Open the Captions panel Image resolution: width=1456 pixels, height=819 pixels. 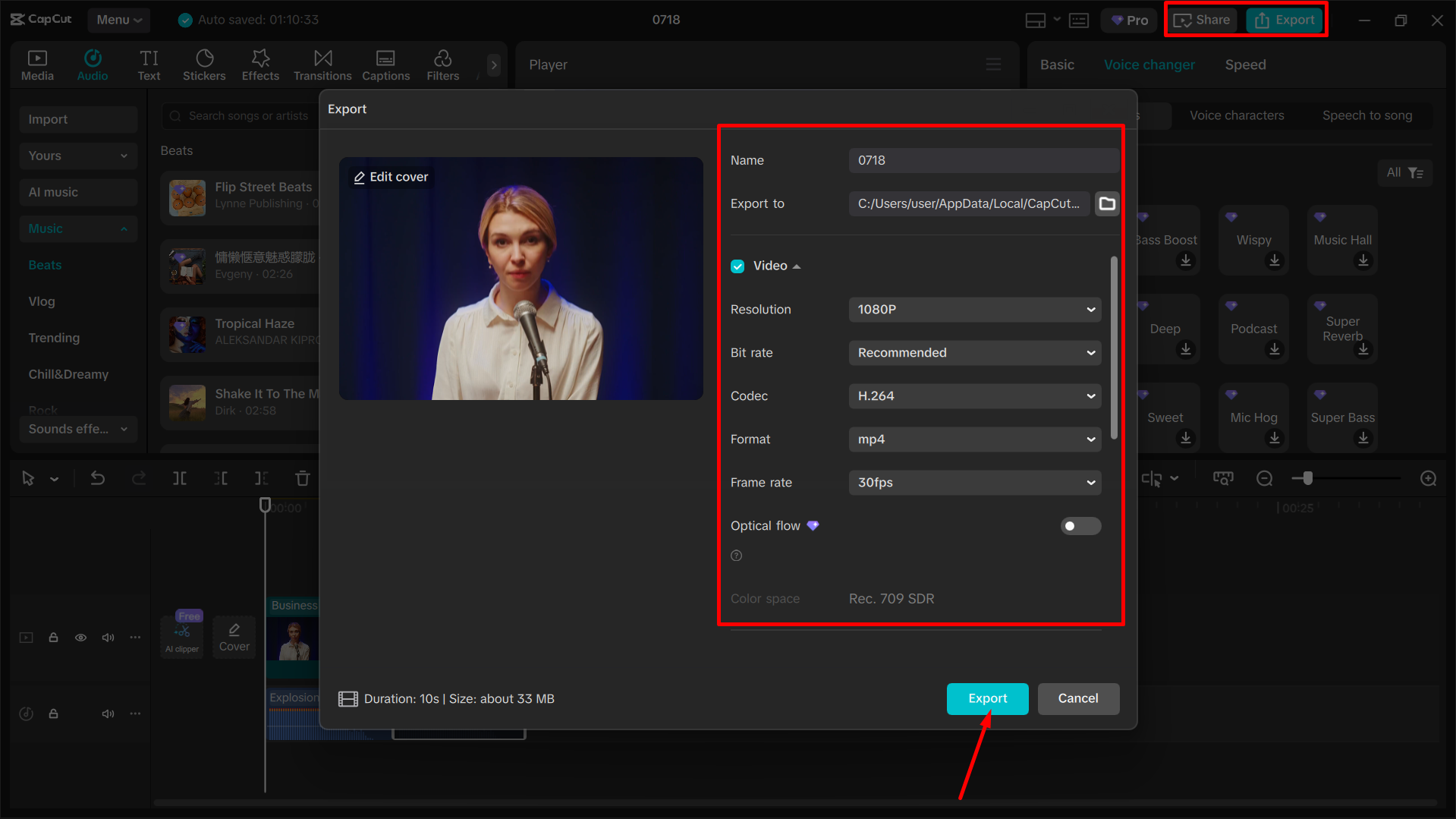385,65
